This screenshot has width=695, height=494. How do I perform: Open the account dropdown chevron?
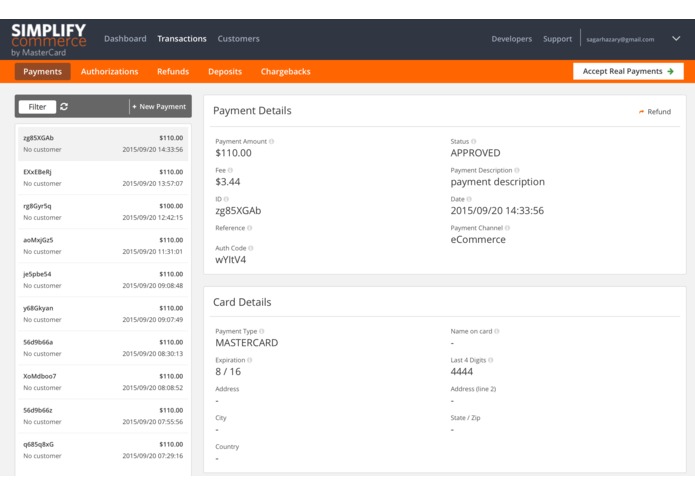676,39
